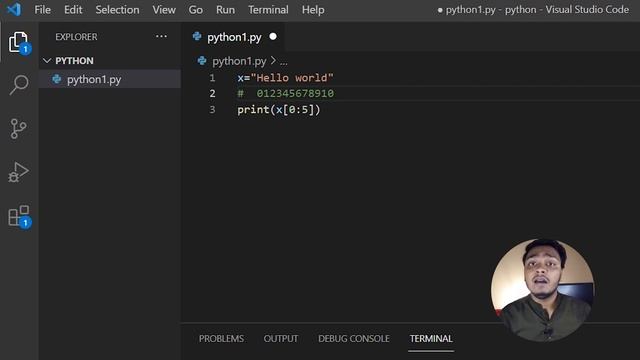Open the Selection menu
This screenshot has width=640, height=360.
click(117, 9)
